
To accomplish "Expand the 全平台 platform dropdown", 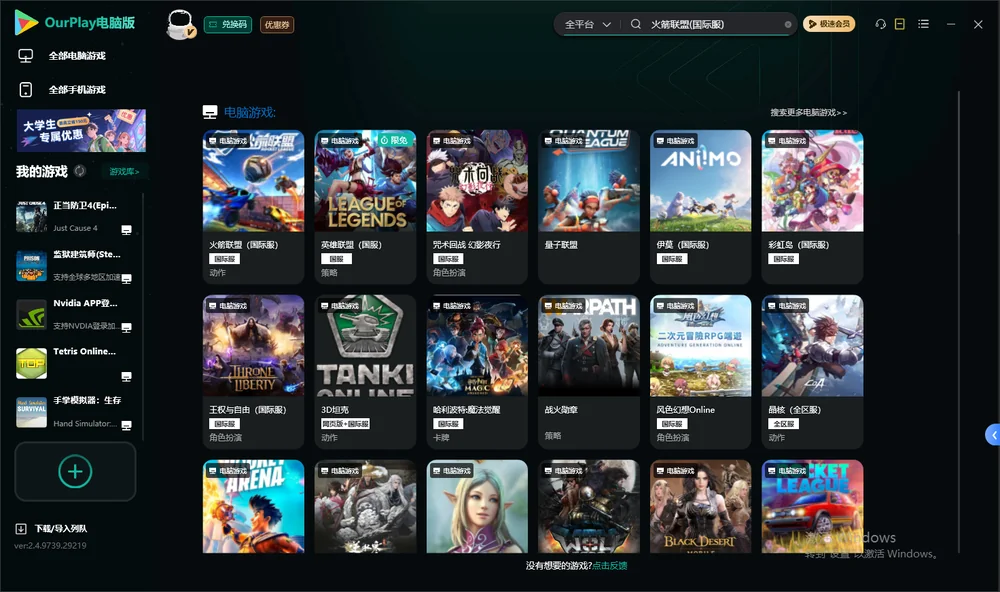I will 587,24.
